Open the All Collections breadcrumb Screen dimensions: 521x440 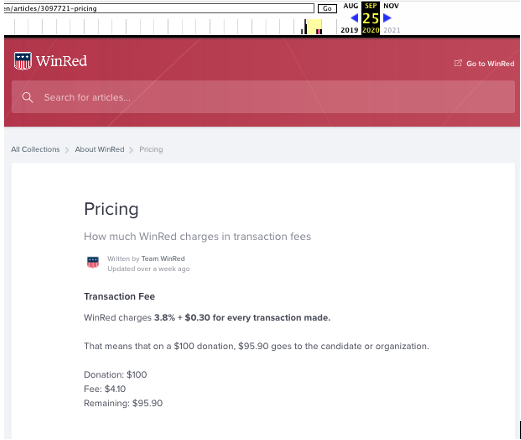coord(35,149)
